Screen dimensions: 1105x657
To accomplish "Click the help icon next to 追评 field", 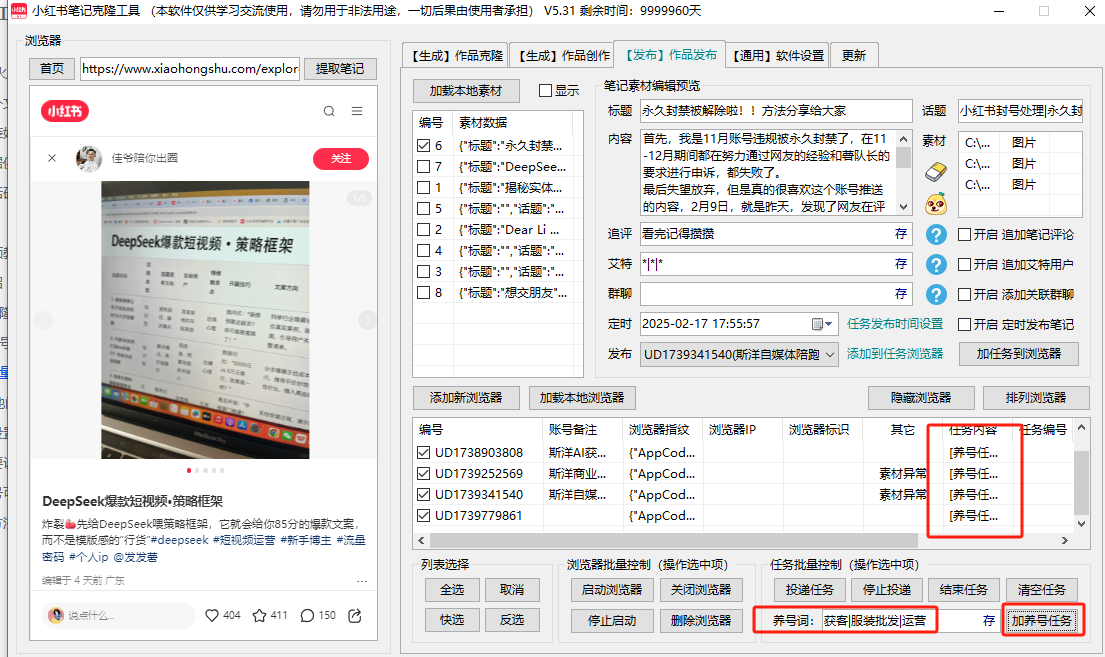I will (x=936, y=235).
